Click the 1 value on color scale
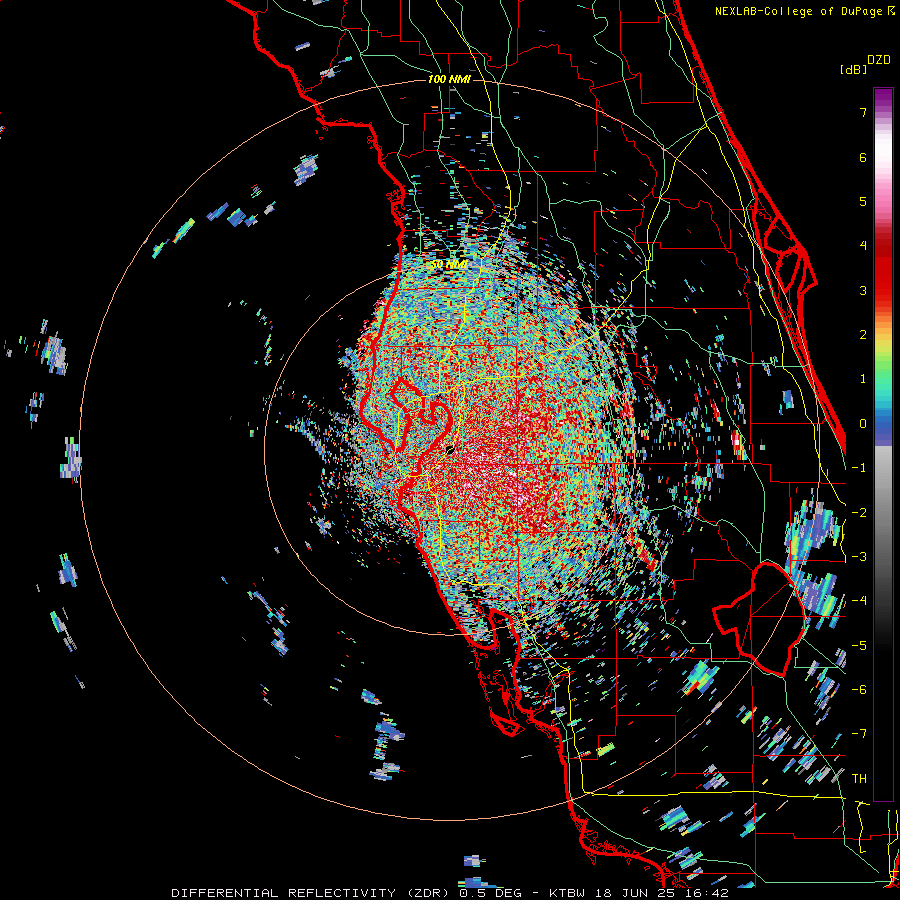This screenshot has width=900, height=900. (x=863, y=379)
